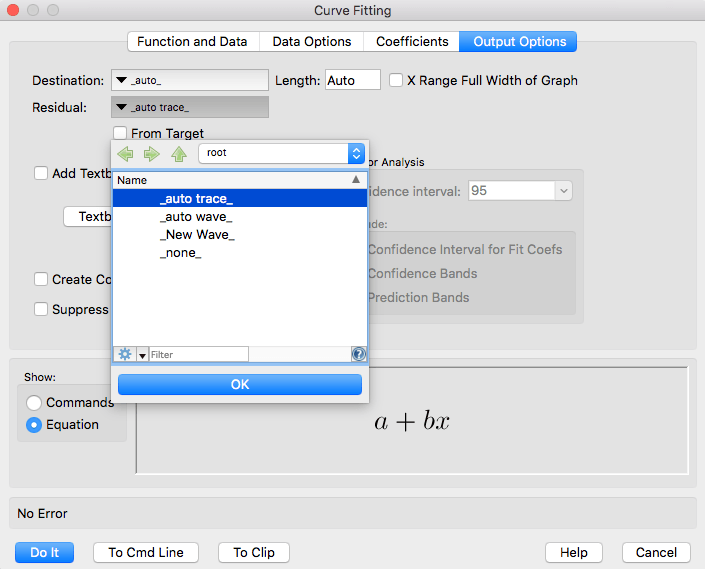Screen dimensions: 705x569
Task: Click the green forward arrow in browser
Action: [x=152, y=154]
